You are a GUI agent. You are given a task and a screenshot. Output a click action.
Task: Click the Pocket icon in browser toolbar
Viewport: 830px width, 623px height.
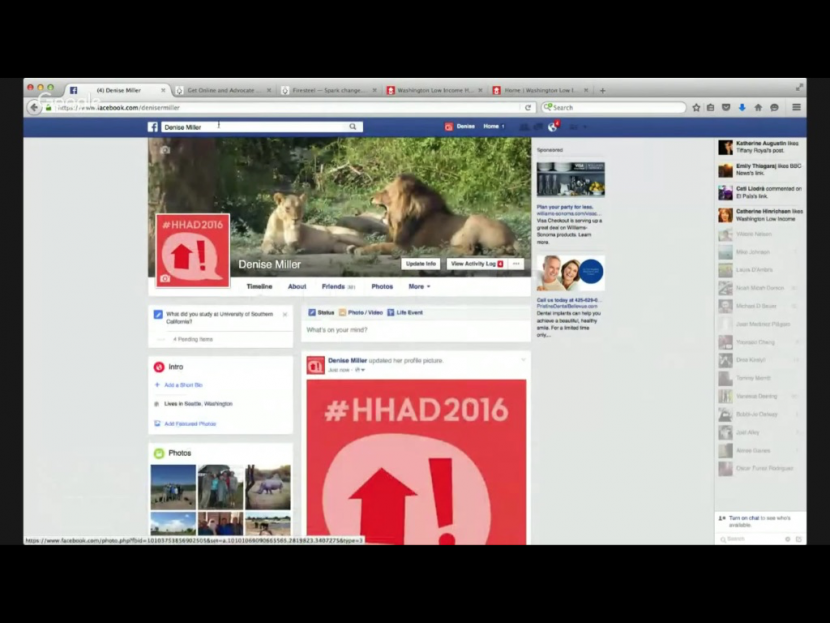[x=726, y=107]
